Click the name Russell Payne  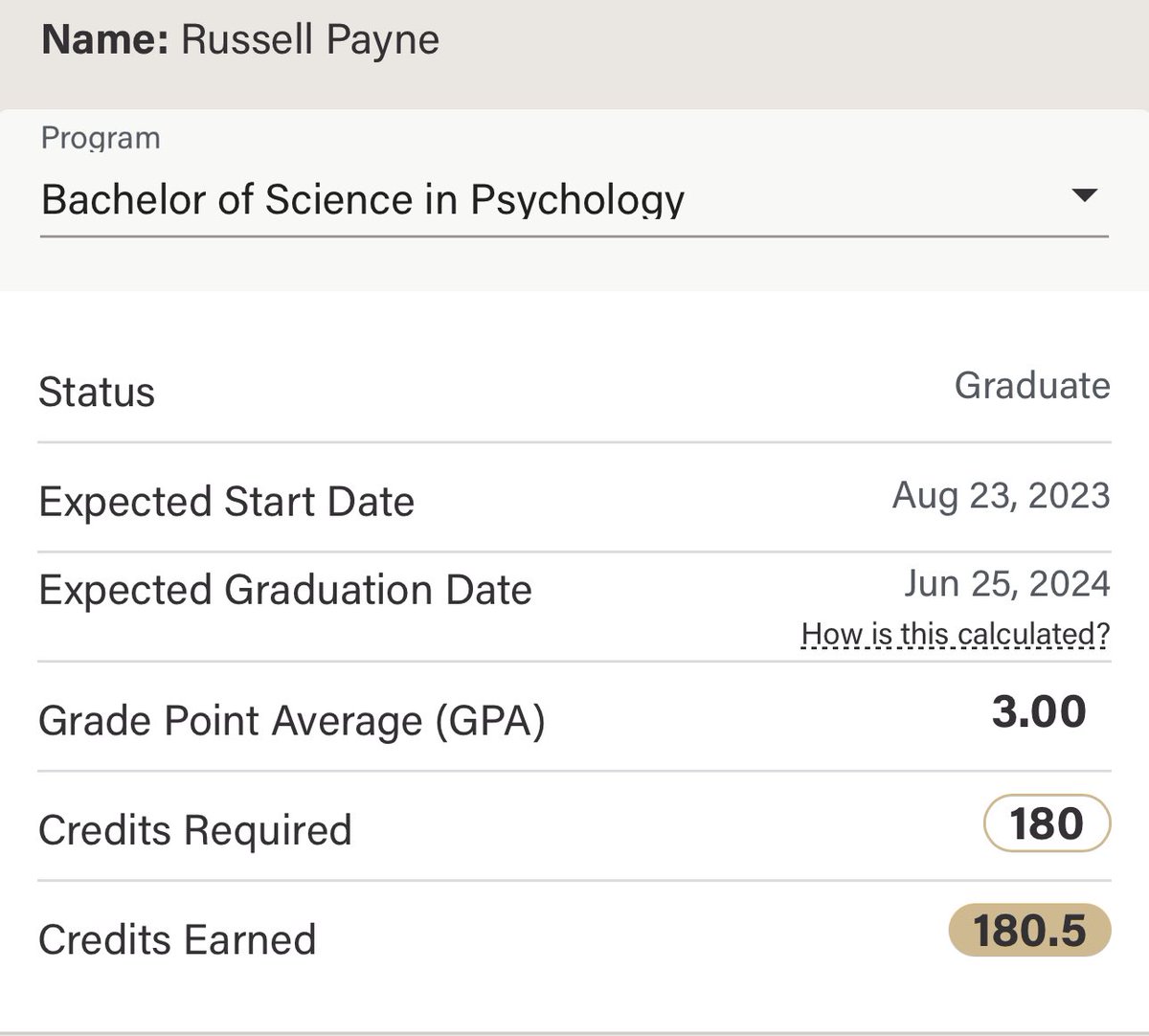coord(310,40)
